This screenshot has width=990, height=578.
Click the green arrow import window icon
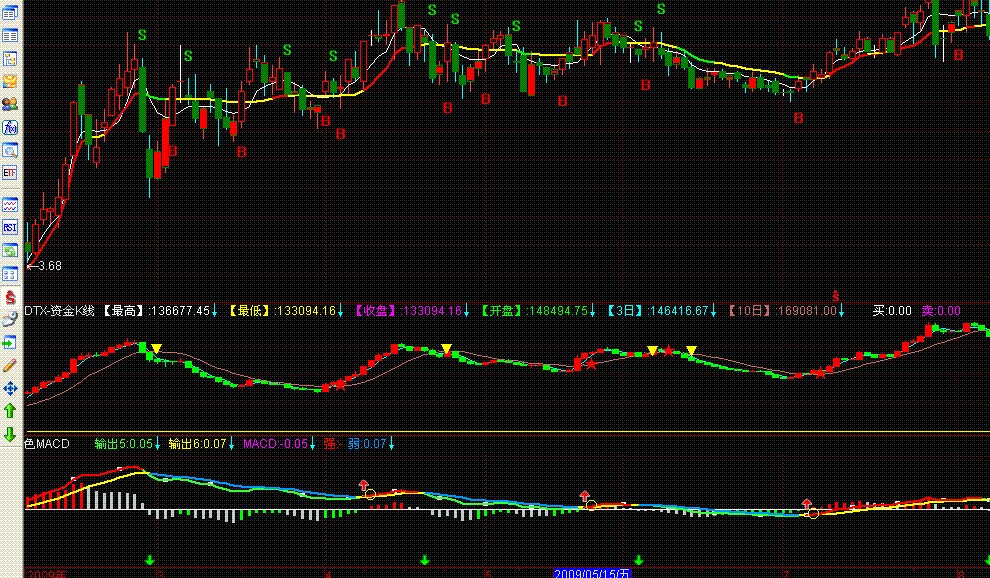[10, 342]
